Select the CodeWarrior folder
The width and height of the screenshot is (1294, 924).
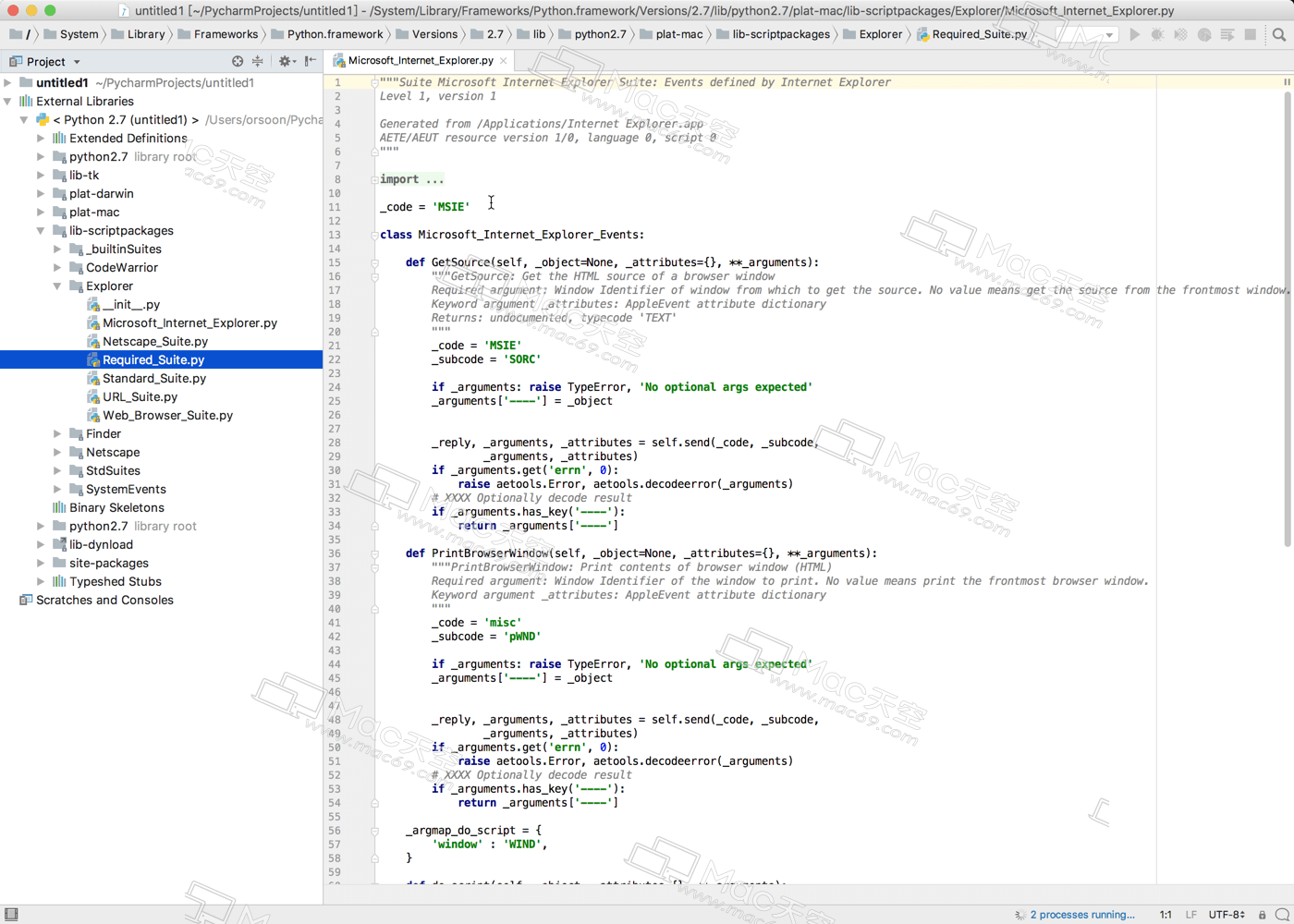(122, 267)
